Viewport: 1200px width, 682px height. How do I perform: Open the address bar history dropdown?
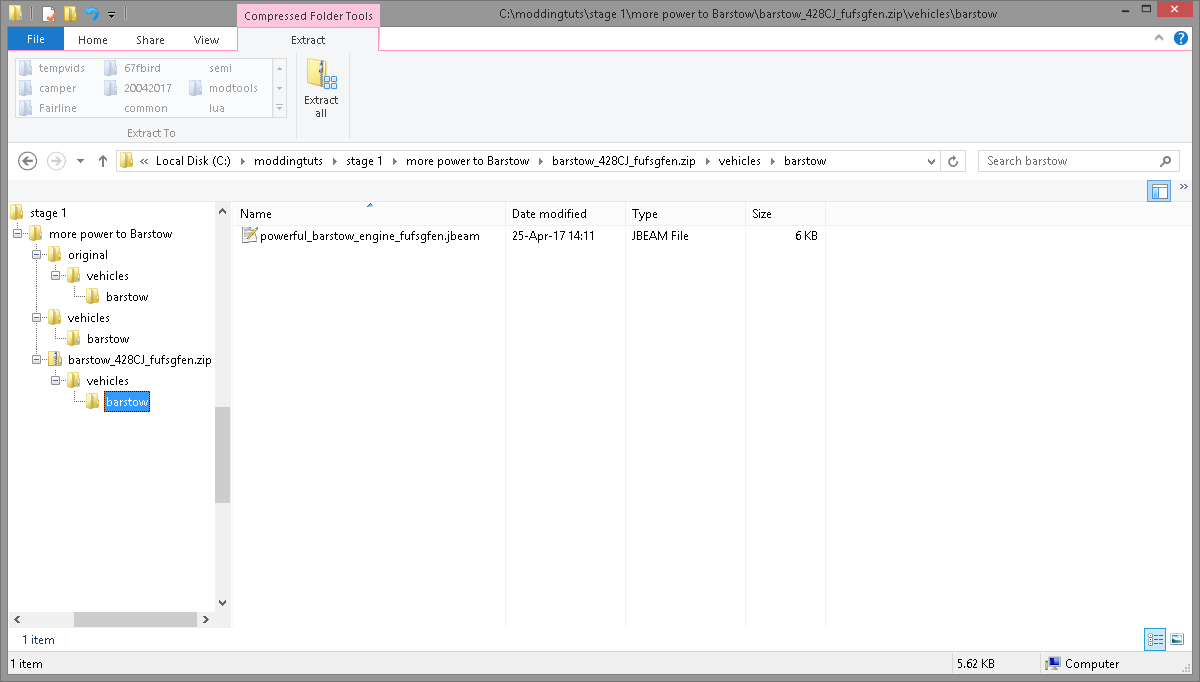[x=931, y=161]
